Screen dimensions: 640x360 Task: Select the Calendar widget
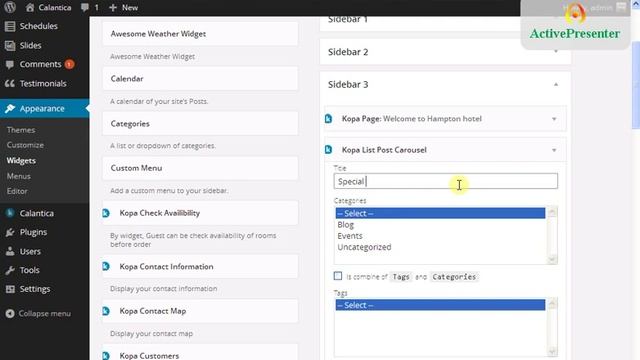pyautogui.click(x=200, y=78)
